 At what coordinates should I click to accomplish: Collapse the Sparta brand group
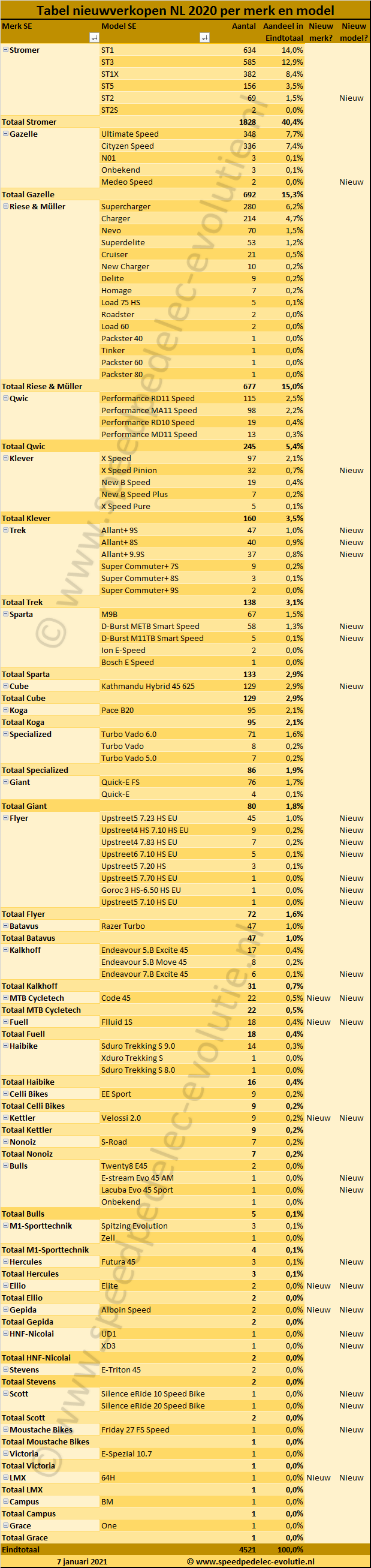pyautogui.click(x=5, y=614)
